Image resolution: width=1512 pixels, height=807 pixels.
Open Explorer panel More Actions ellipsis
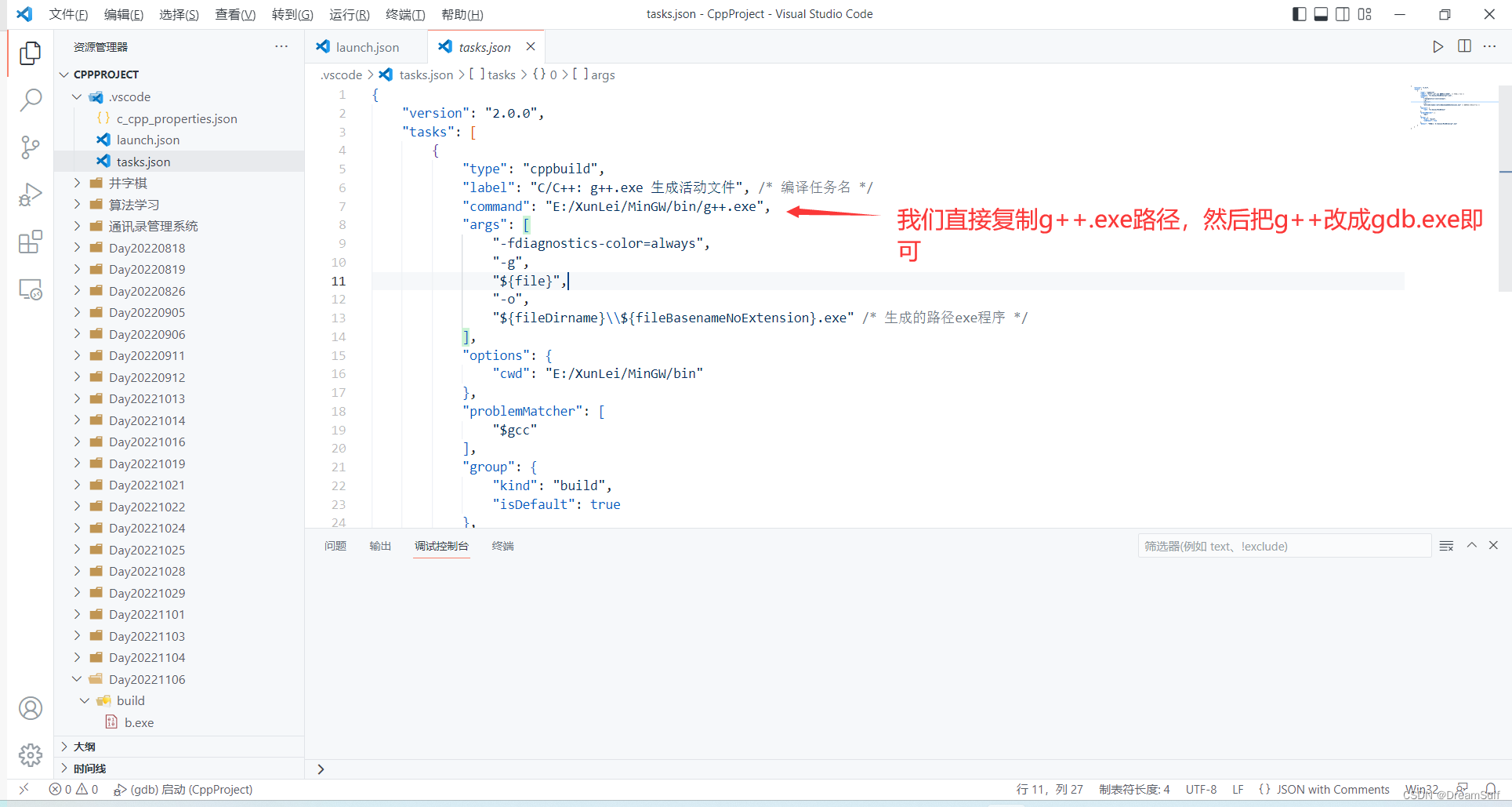point(281,46)
